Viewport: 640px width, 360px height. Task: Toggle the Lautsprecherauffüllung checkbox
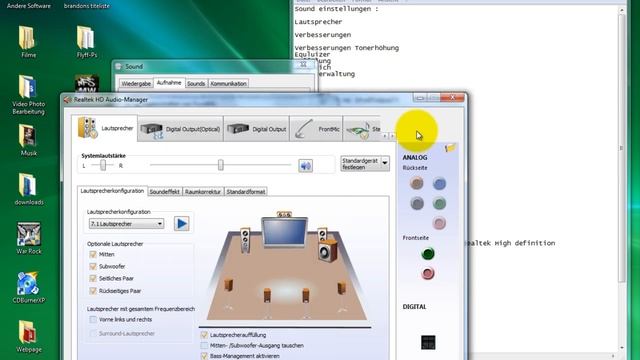click(x=204, y=335)
